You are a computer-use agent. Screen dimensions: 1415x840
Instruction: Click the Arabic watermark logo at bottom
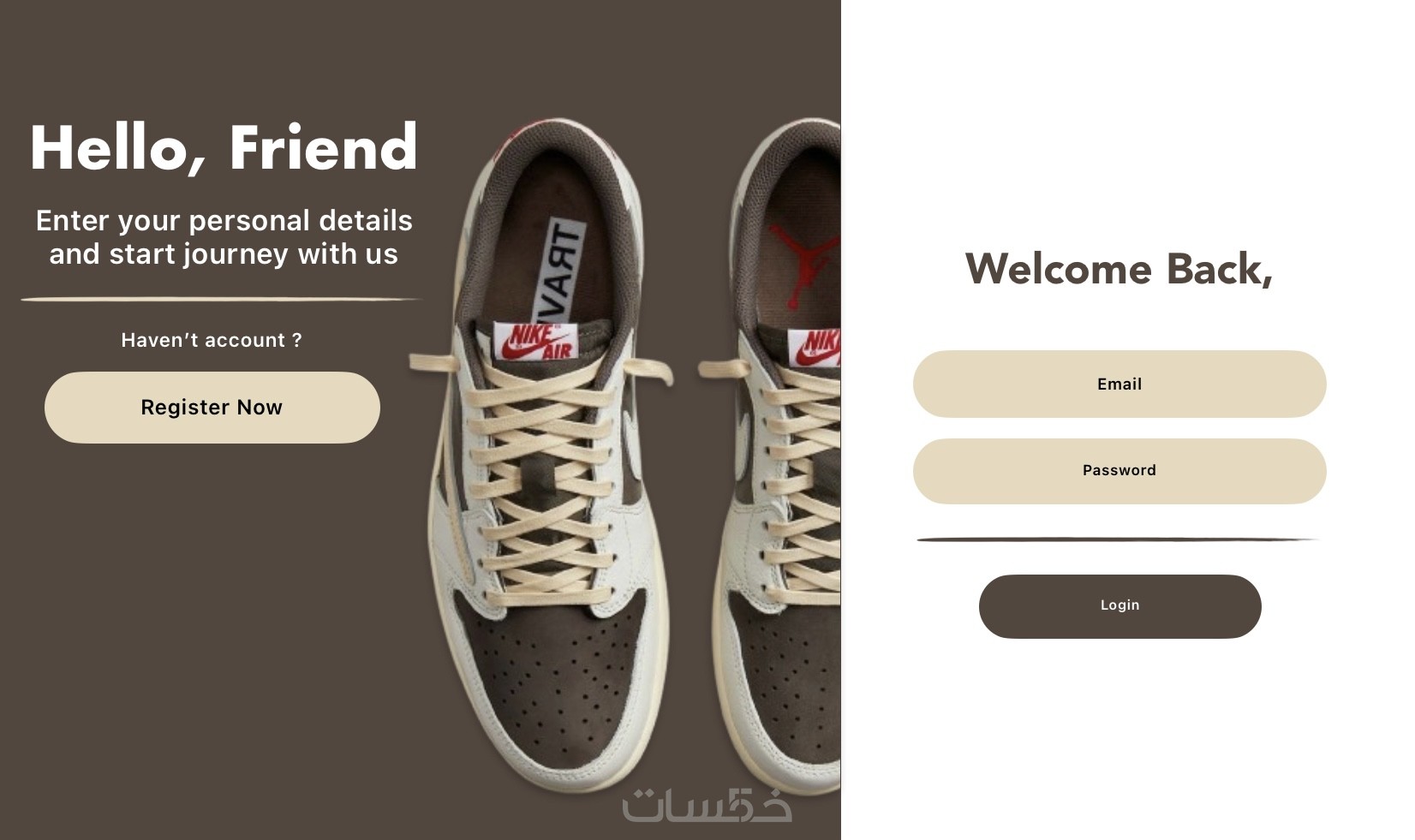tap(707, 806)
